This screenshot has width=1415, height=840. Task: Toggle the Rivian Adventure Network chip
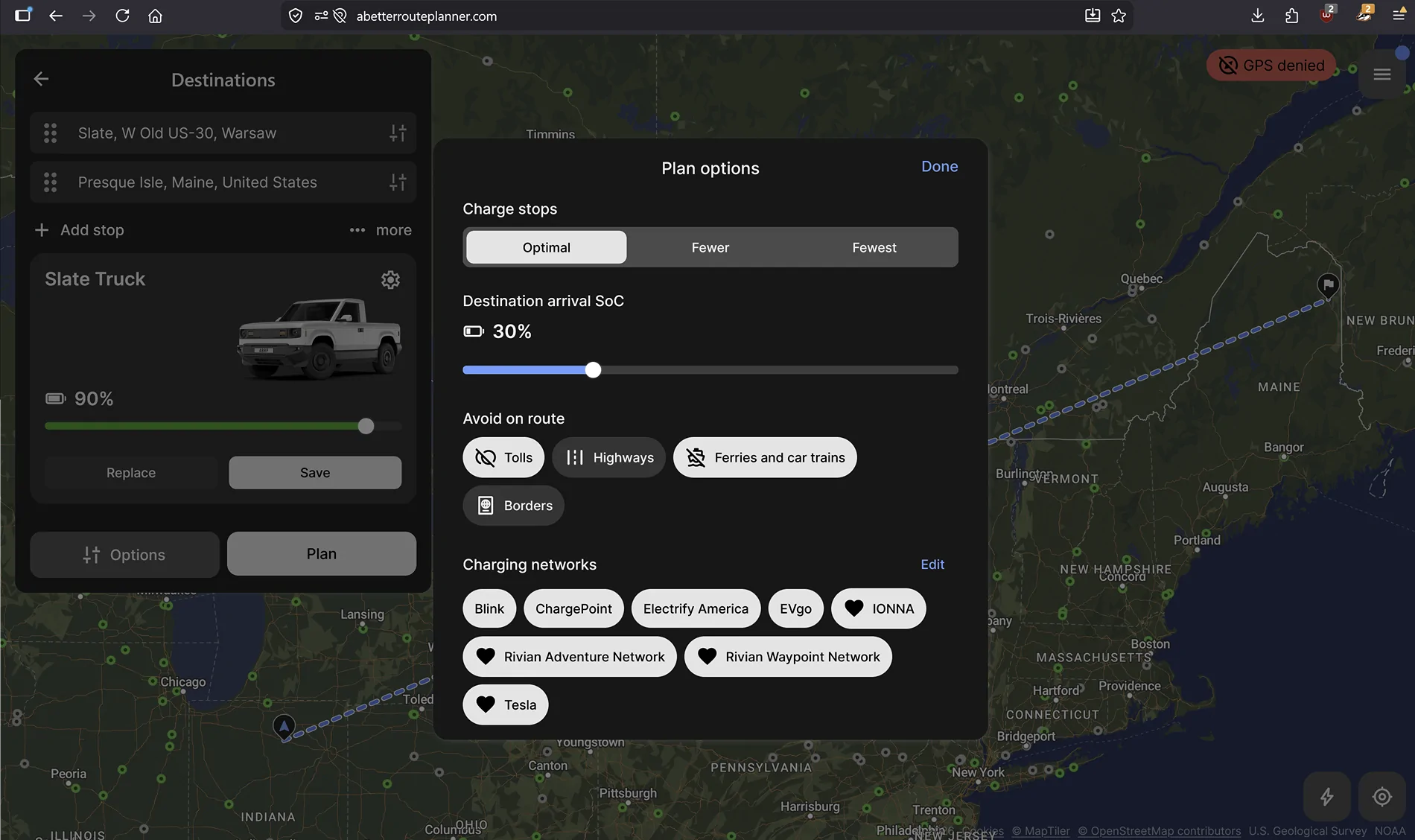click(570, 657)
